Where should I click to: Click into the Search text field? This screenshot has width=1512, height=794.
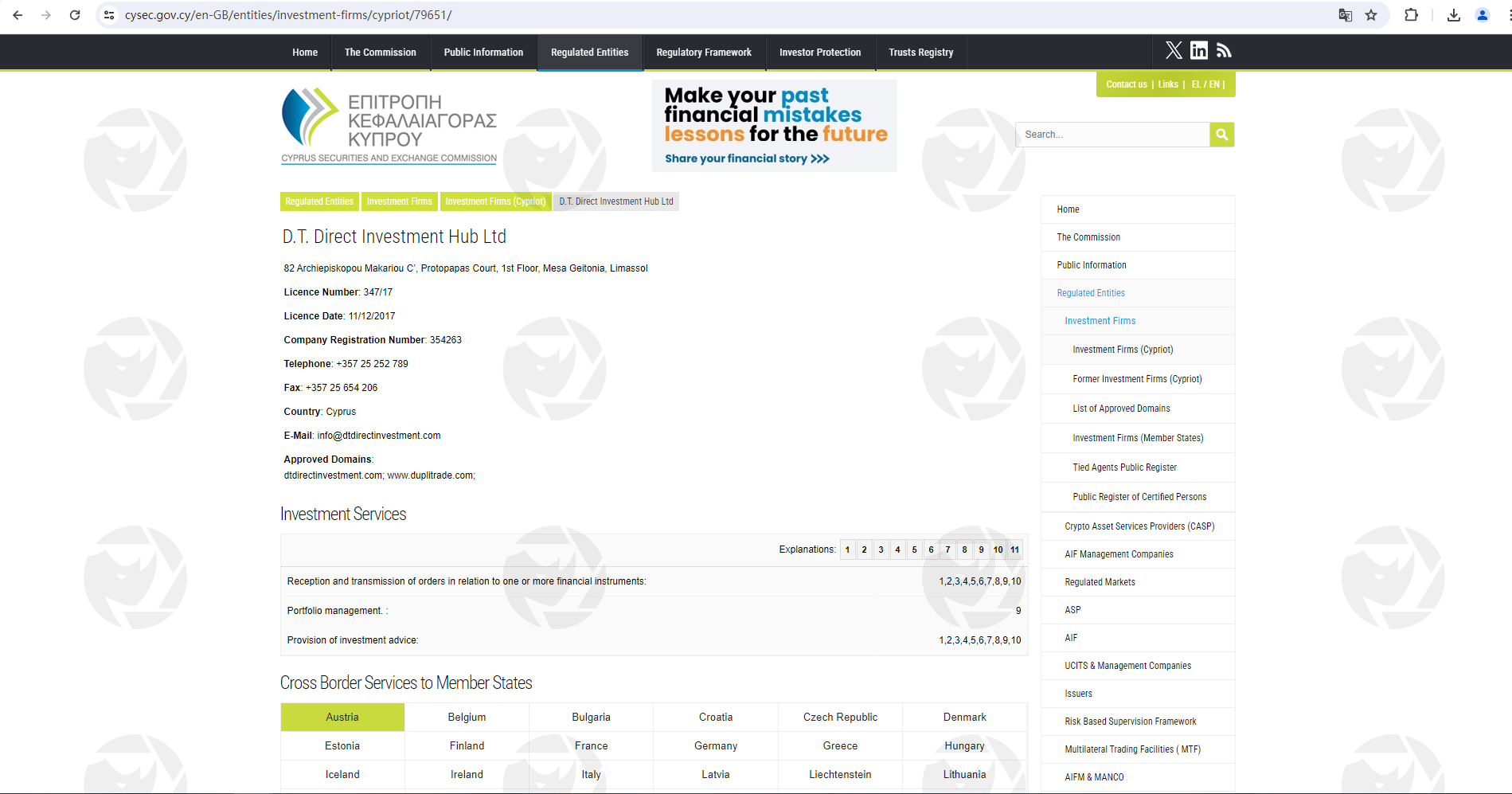pyautogui.click(x=1112, y=135)
